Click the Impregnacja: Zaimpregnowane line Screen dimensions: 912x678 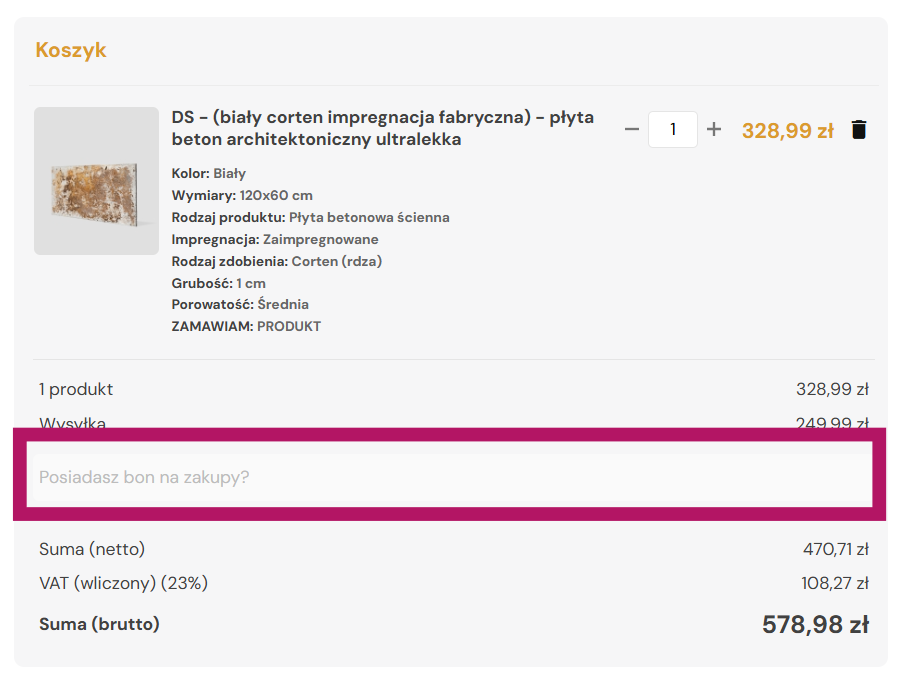coord(275,240)
